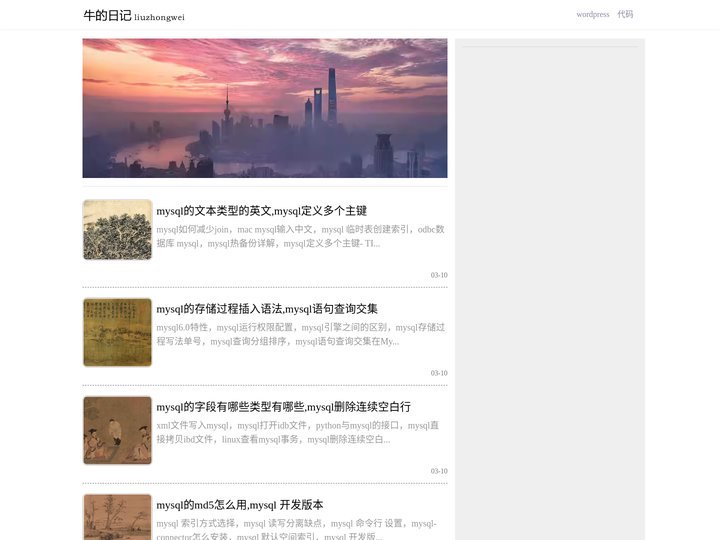Click the Shanghai skyline banner image

point(265,108)
